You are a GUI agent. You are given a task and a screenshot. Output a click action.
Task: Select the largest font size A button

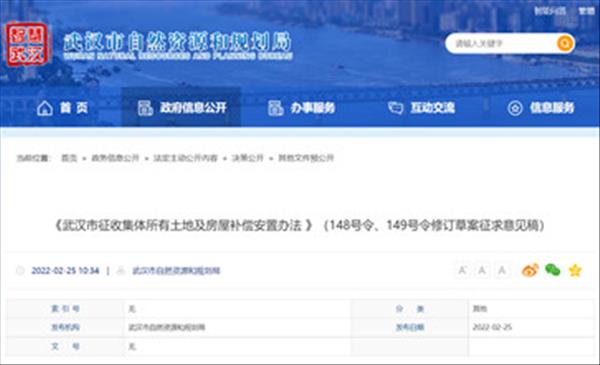[462, 271]
